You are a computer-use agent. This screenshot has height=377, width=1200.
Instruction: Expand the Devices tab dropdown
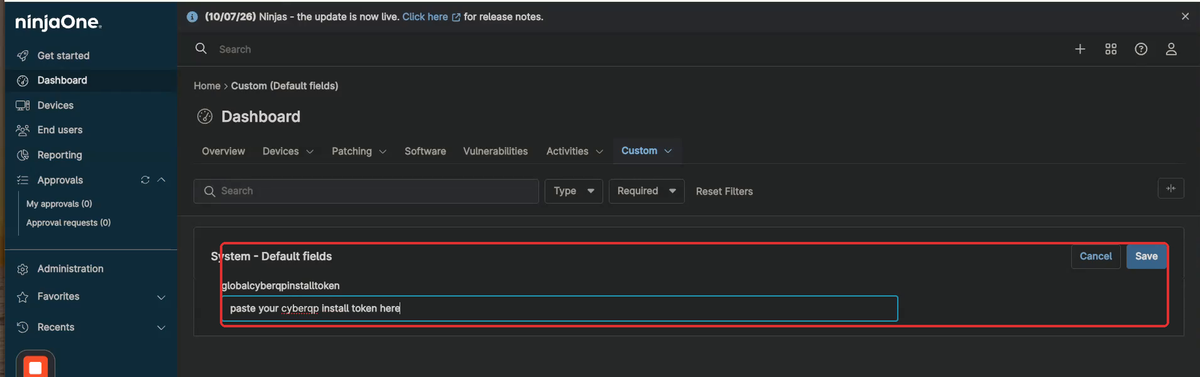click(309, 152)
